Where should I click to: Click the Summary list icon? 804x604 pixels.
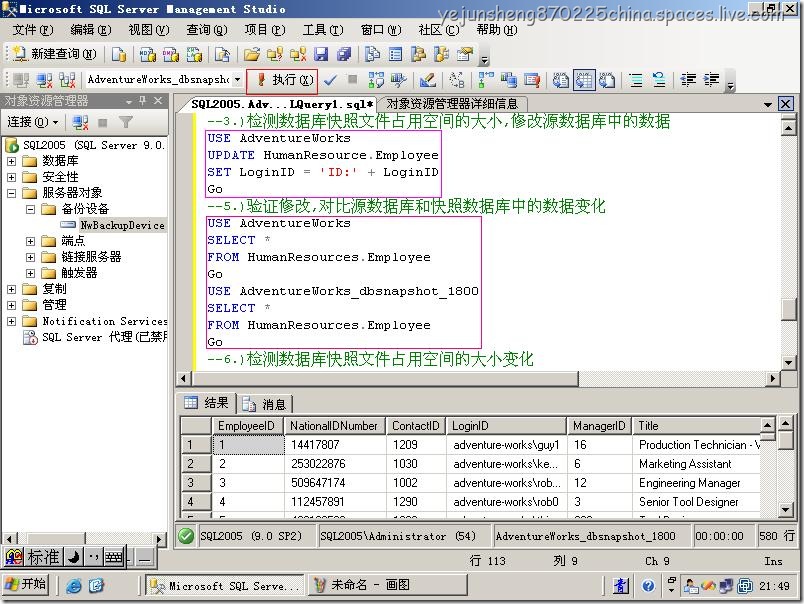pyautogui.click(x=395, y=54)
